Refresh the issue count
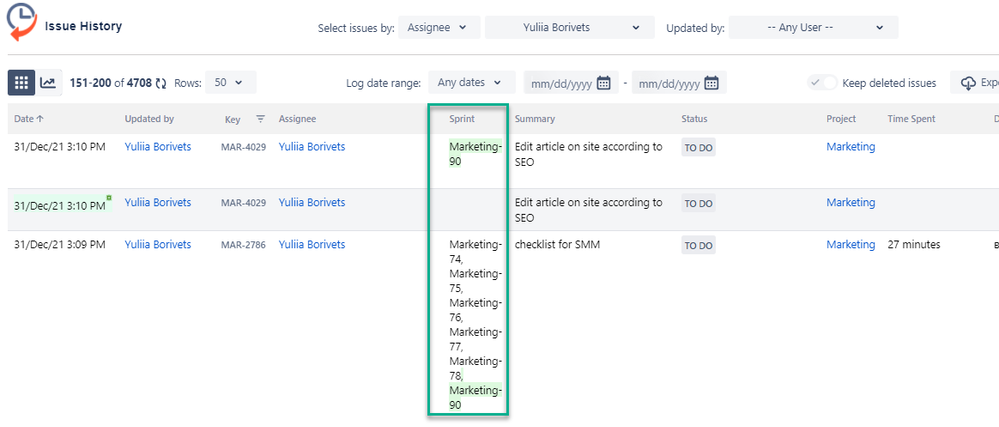Screen dimensions: 999x427 tap(161, 83)
